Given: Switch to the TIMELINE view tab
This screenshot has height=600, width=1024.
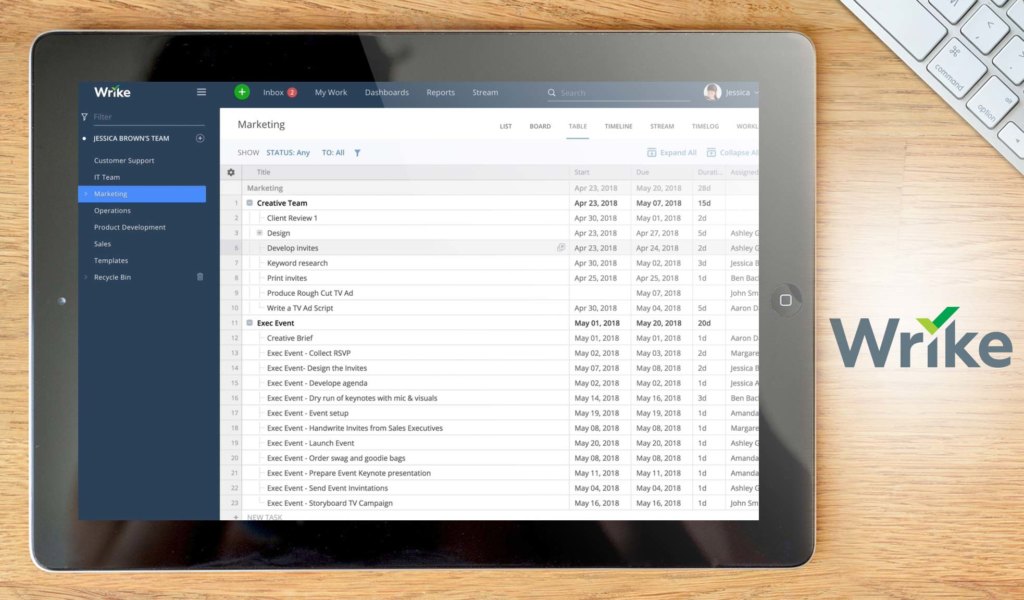Looking at the screenshot, I should 618,126.
